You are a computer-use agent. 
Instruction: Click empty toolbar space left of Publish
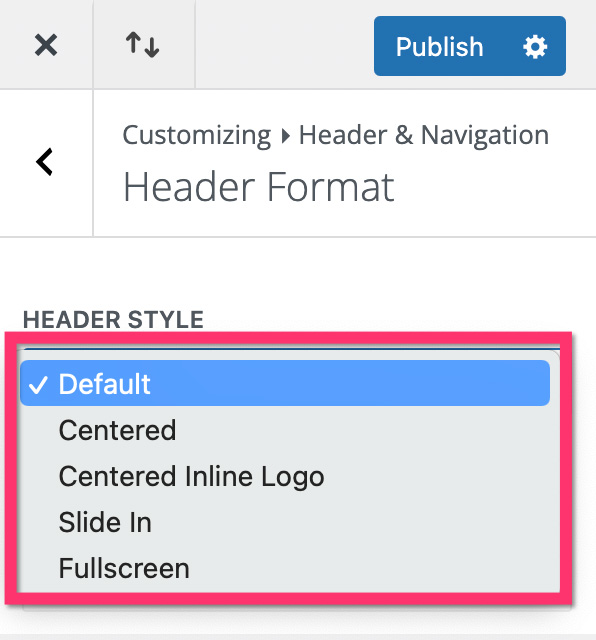[285, 45]
